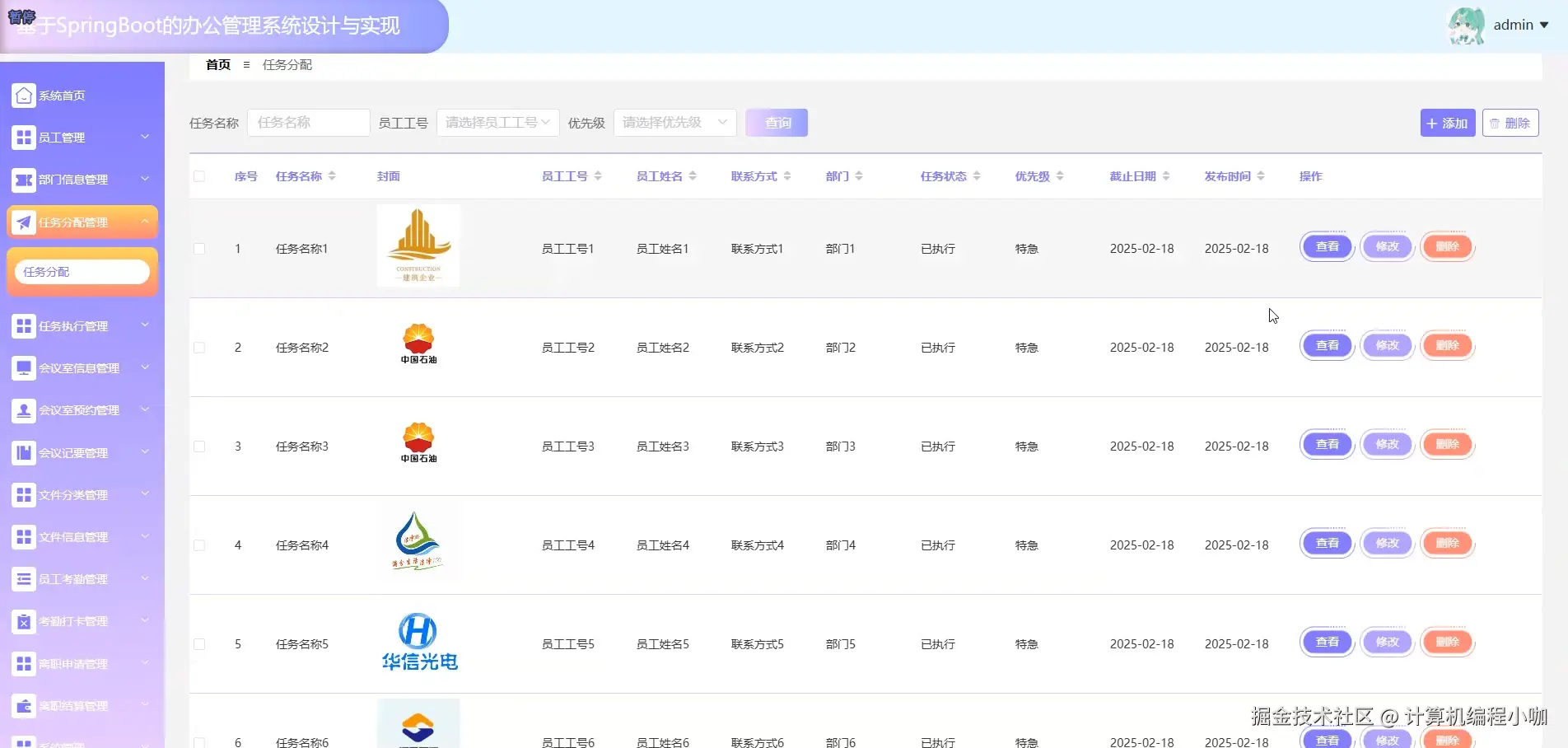The image size is (1568, 748).
Task: Expand 任务执行管理 menu chevron
Action: (x=145, y=325)
